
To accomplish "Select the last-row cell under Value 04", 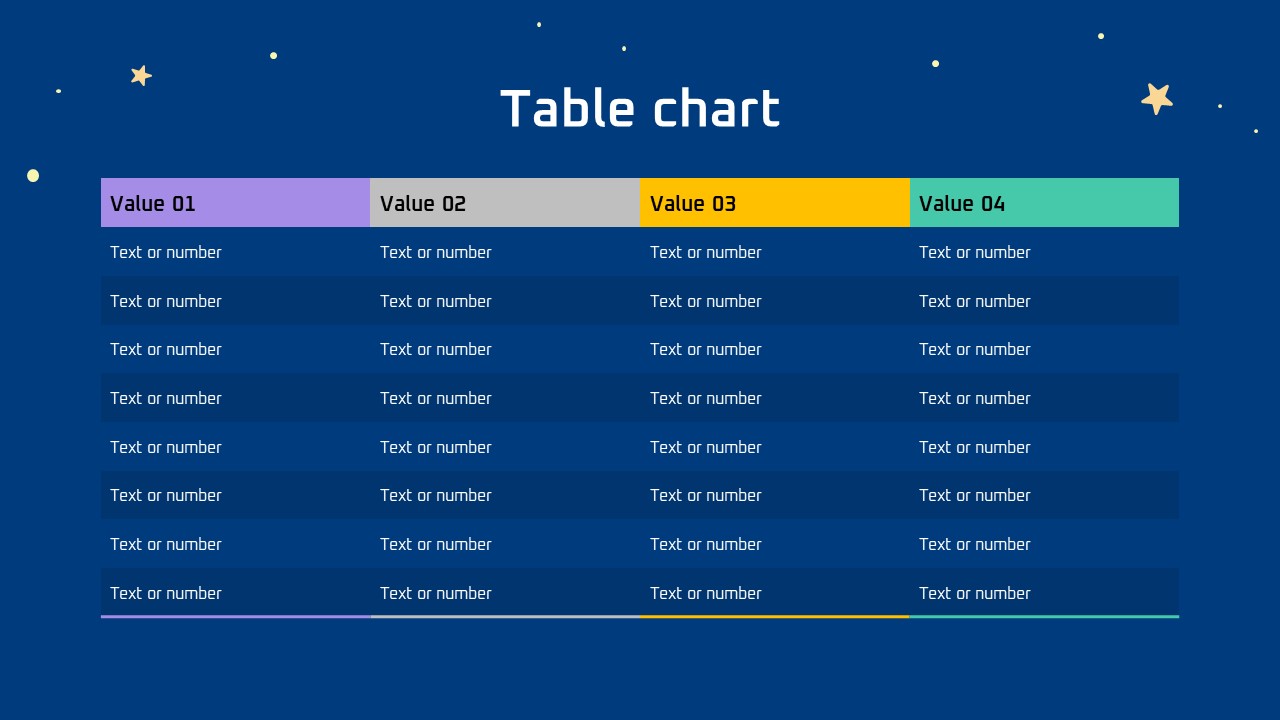I will (x=1044, y=593).
